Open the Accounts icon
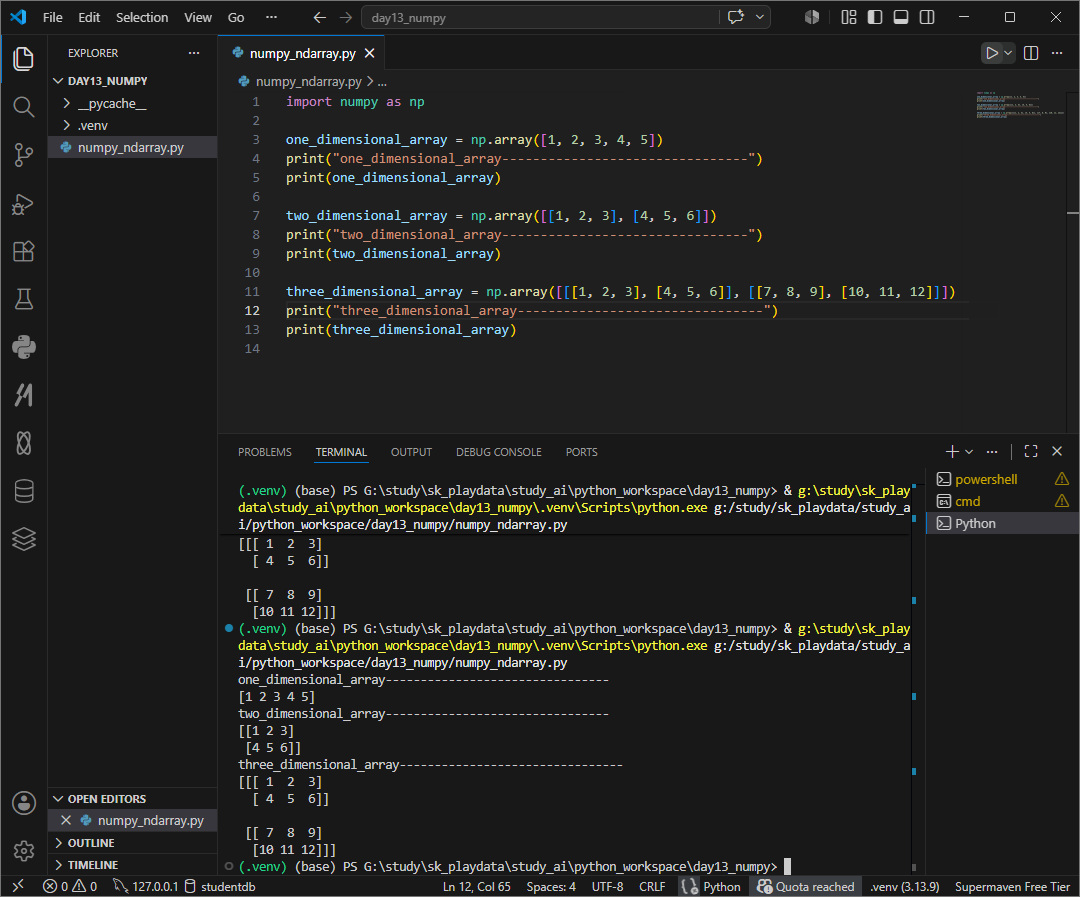 pyautogui.click(x=23, y=803)
